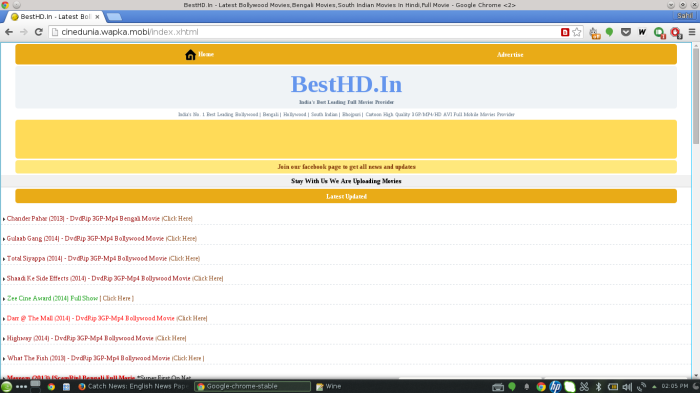Open the network connection tray icon
The width and height of the screenshot is (700, 393).
tap(642, 387)
